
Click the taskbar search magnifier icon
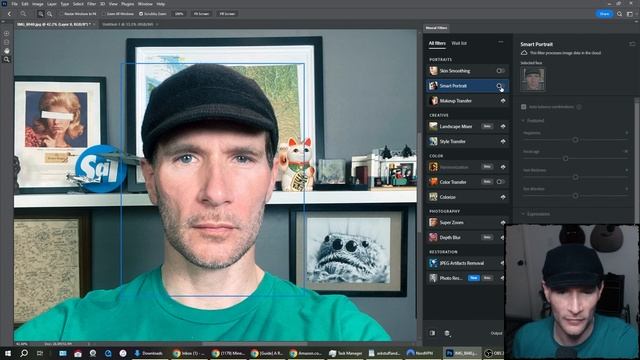pyautogui.click(x=24, y=353)
